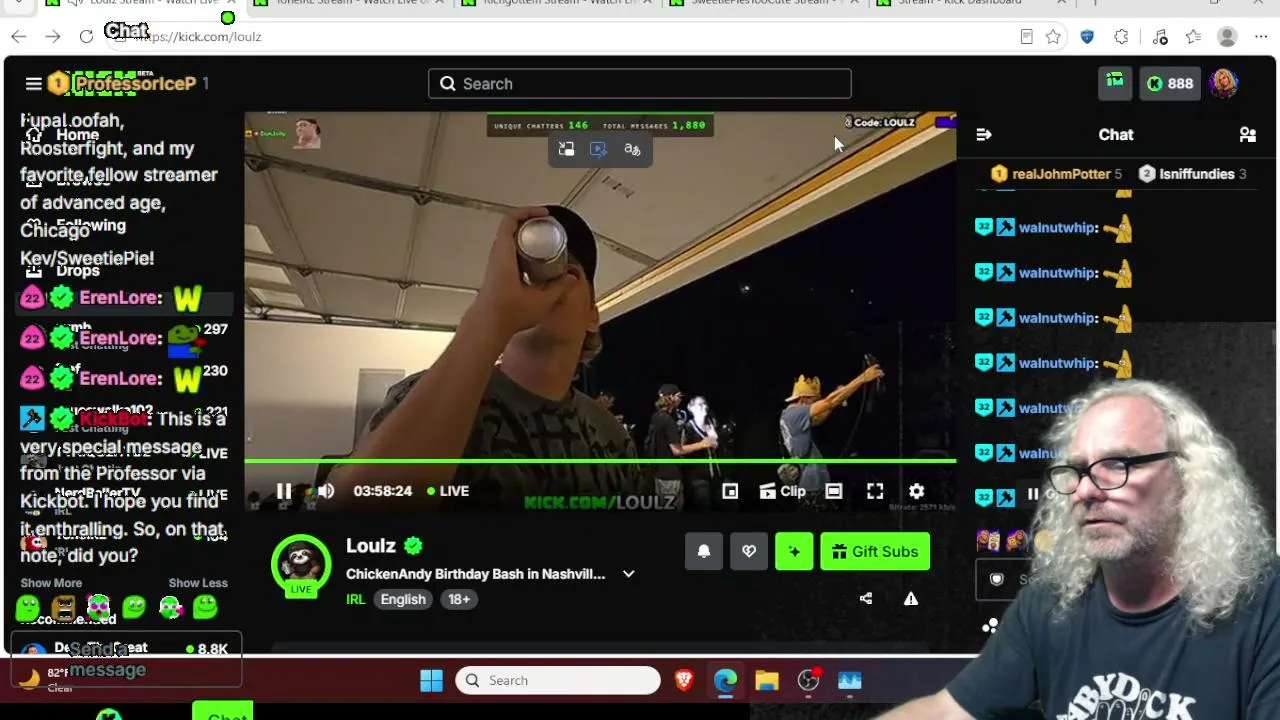Click the live chat header label

(x=1116, y=134)
